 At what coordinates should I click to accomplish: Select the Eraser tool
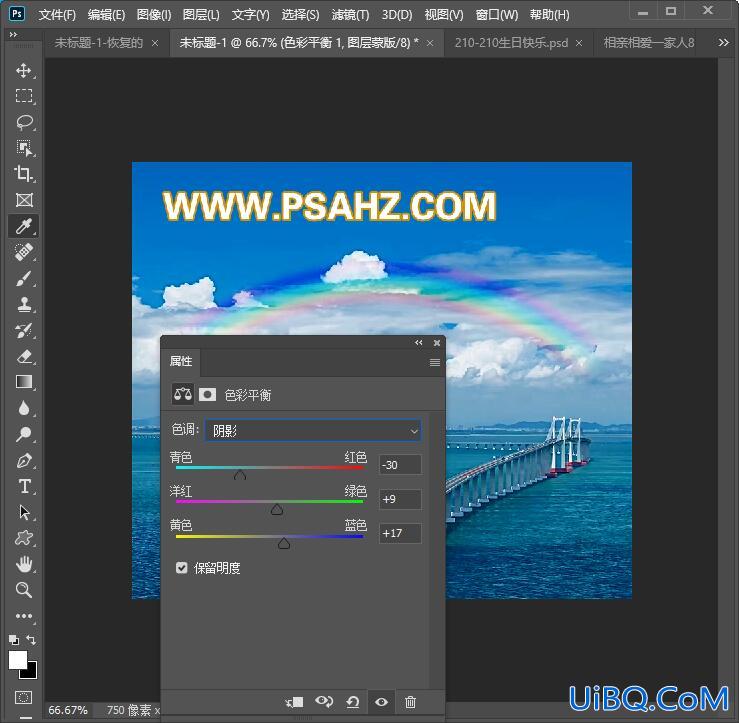click(x=24, y=356)
